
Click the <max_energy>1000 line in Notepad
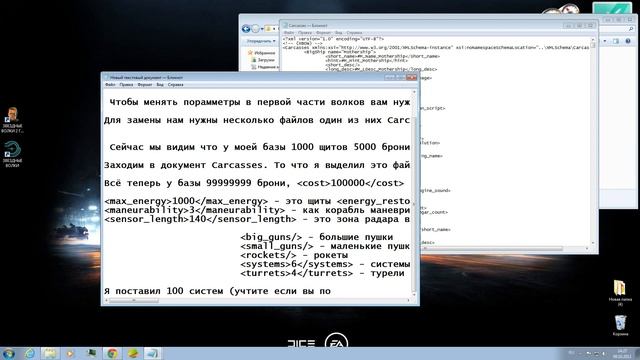click(x=257, y=201)
